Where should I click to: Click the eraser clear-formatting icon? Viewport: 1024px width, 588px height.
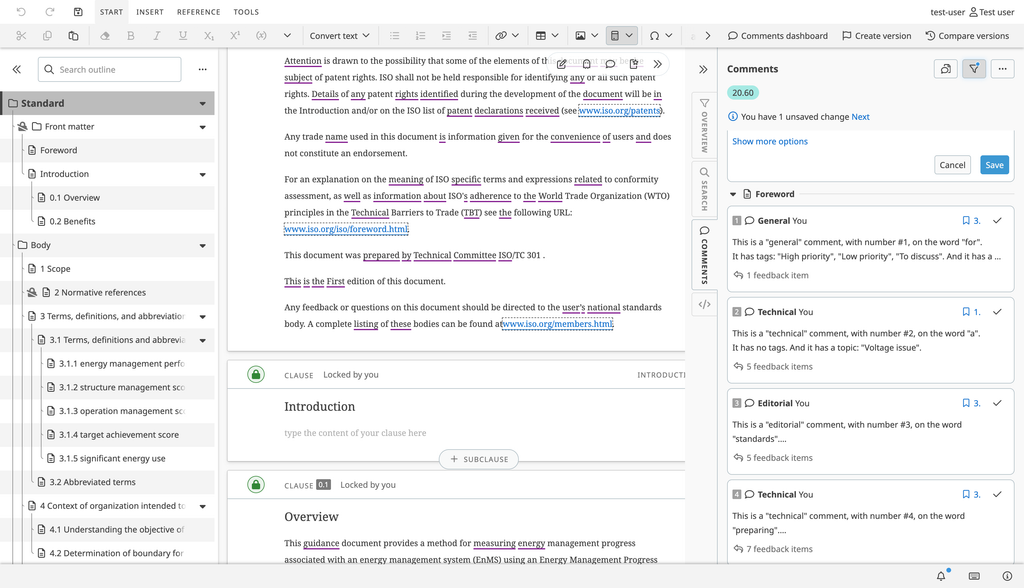(104, 36)
